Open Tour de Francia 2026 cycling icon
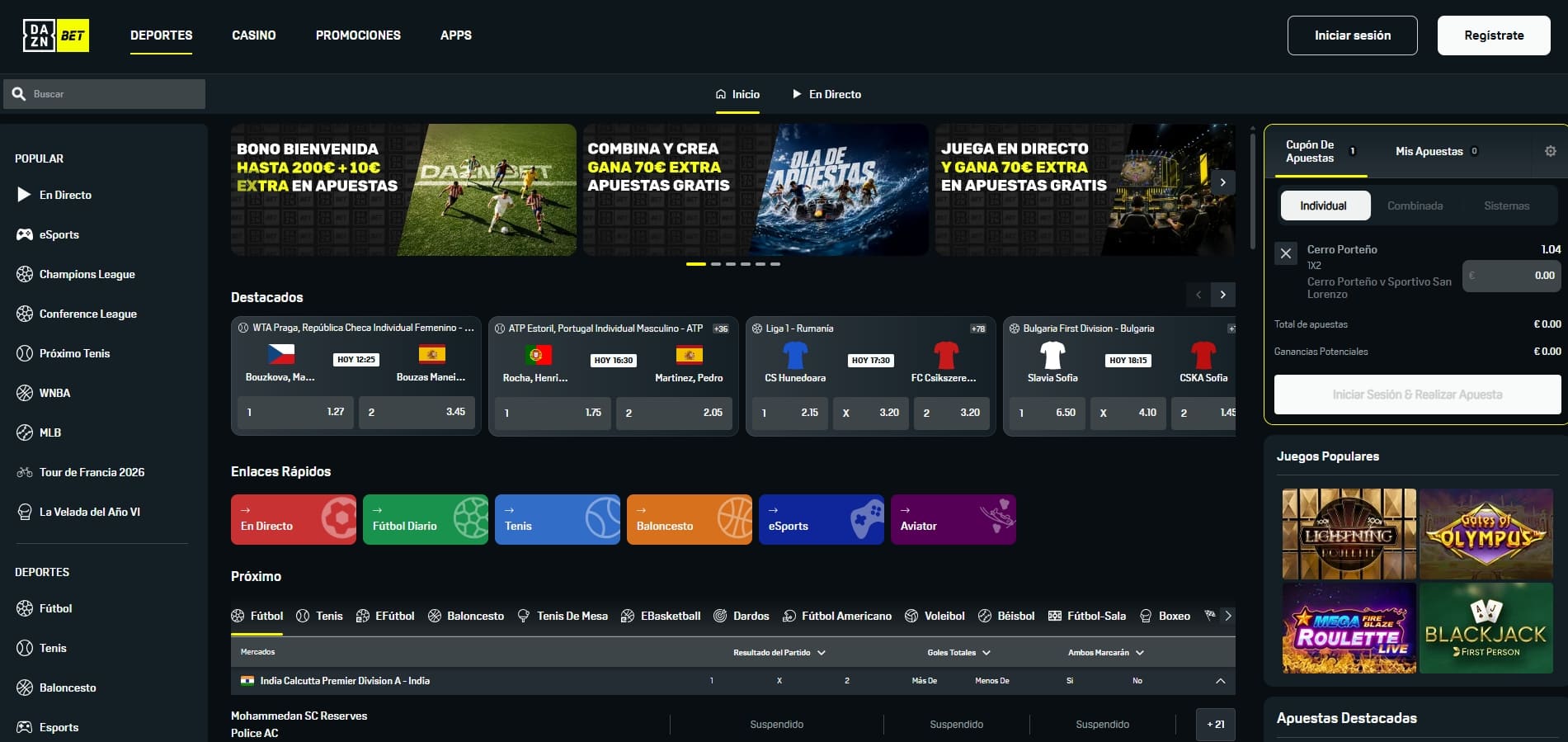Screen dimensions: 1568x742 pos(25,472)
